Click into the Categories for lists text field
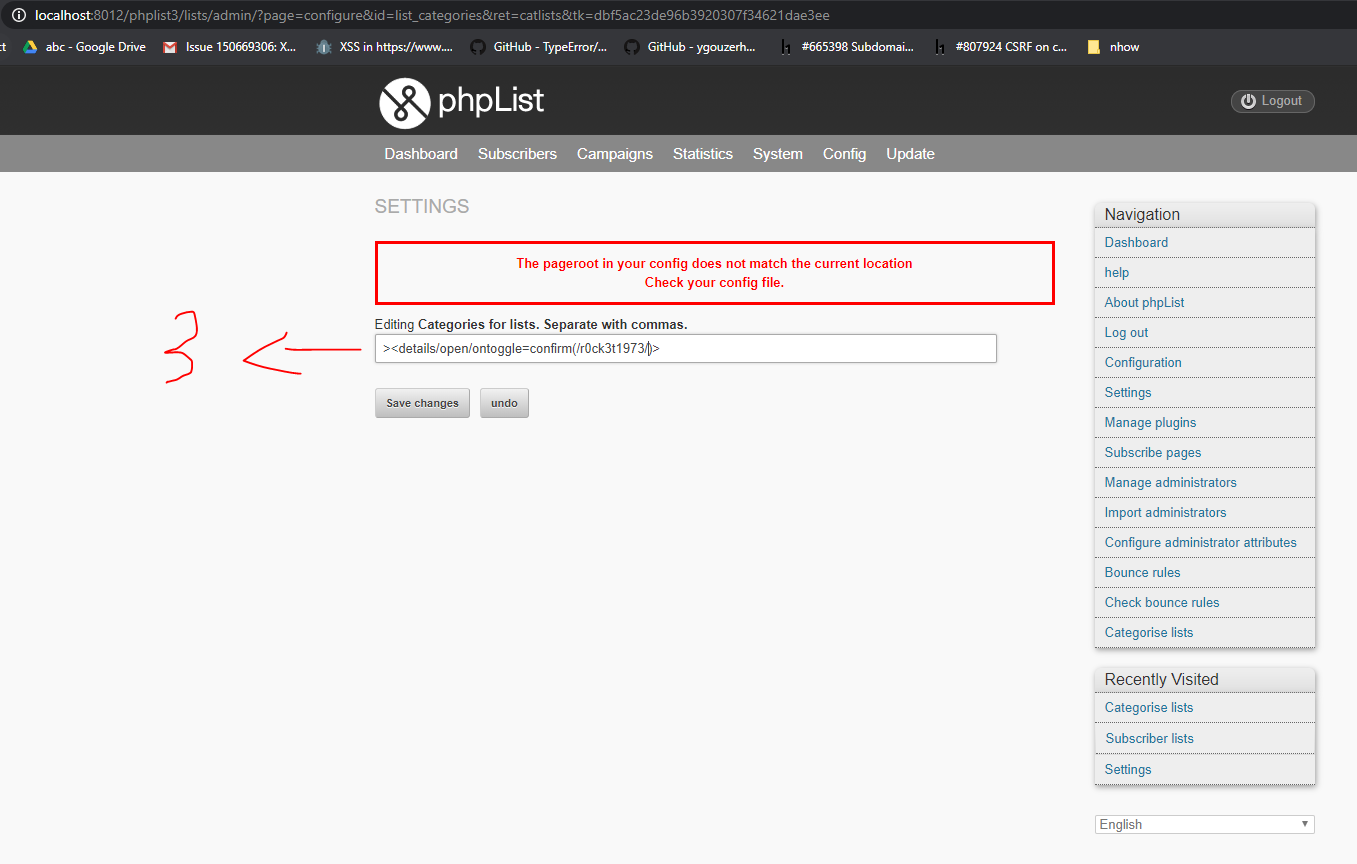Viewport: 1357px width, 864px height. [x=686, y=348]
